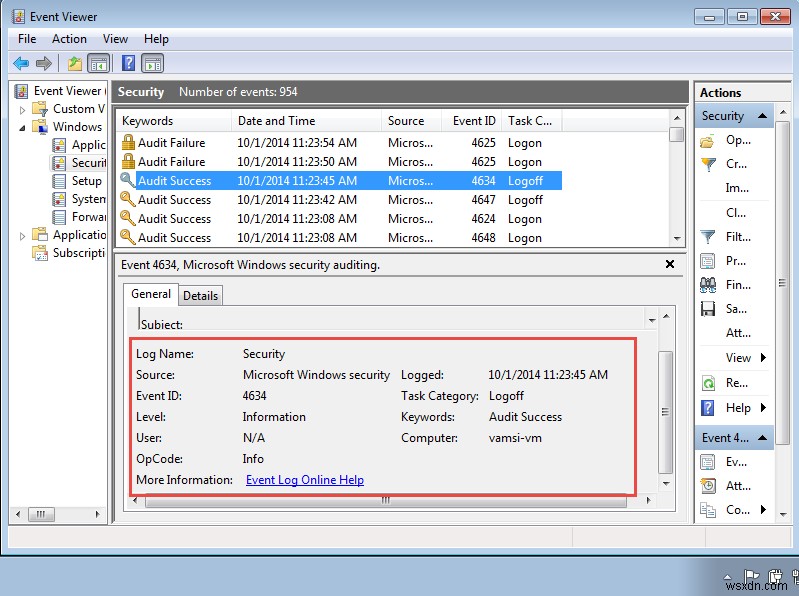Click the Import Custom View action (Im...)
Image resolution: width=799 pixels, height=596 pixels.
[x=737, y=188]
